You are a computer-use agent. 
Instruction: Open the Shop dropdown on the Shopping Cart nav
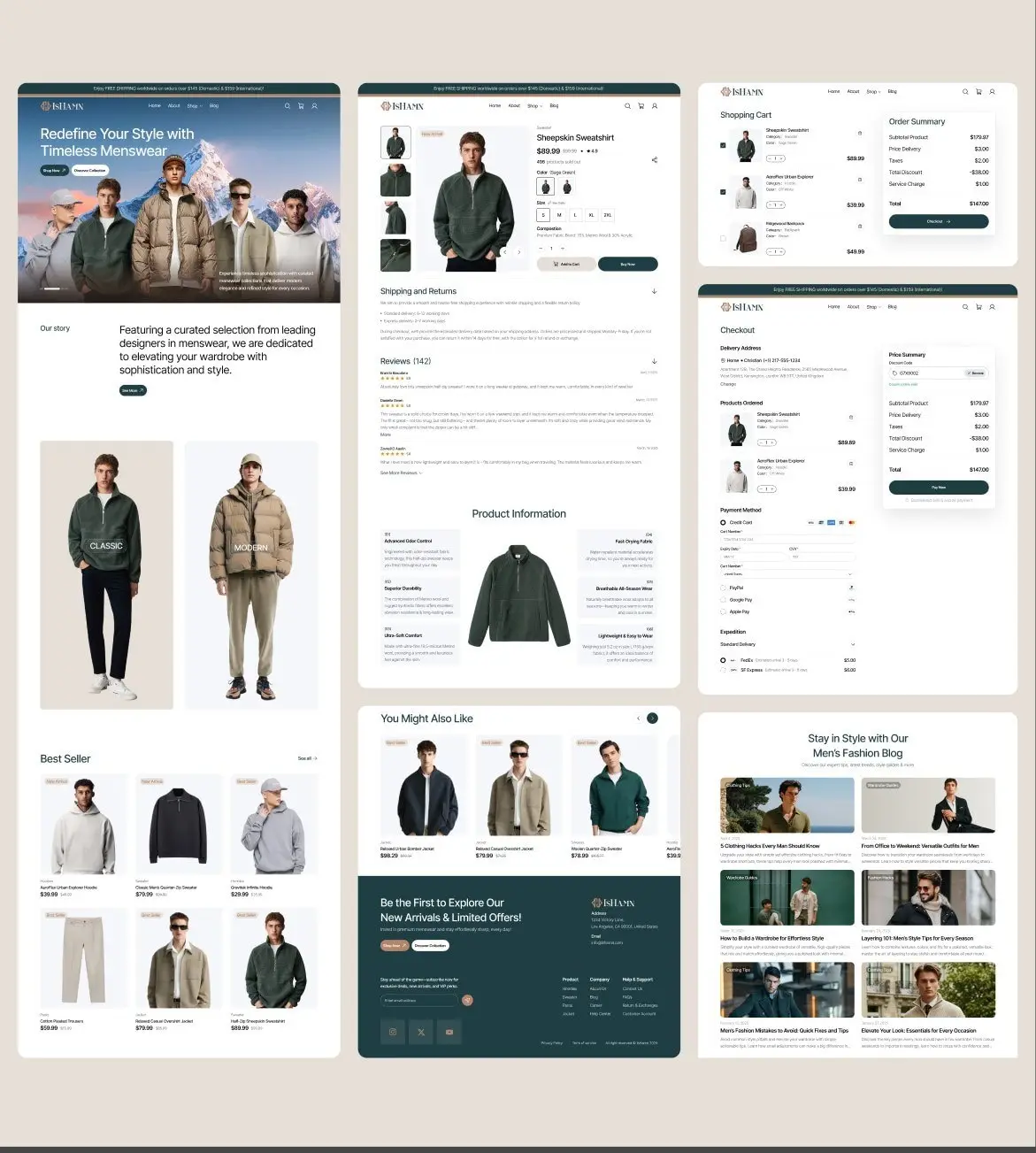pyautogui.click(x=873, y=92)
